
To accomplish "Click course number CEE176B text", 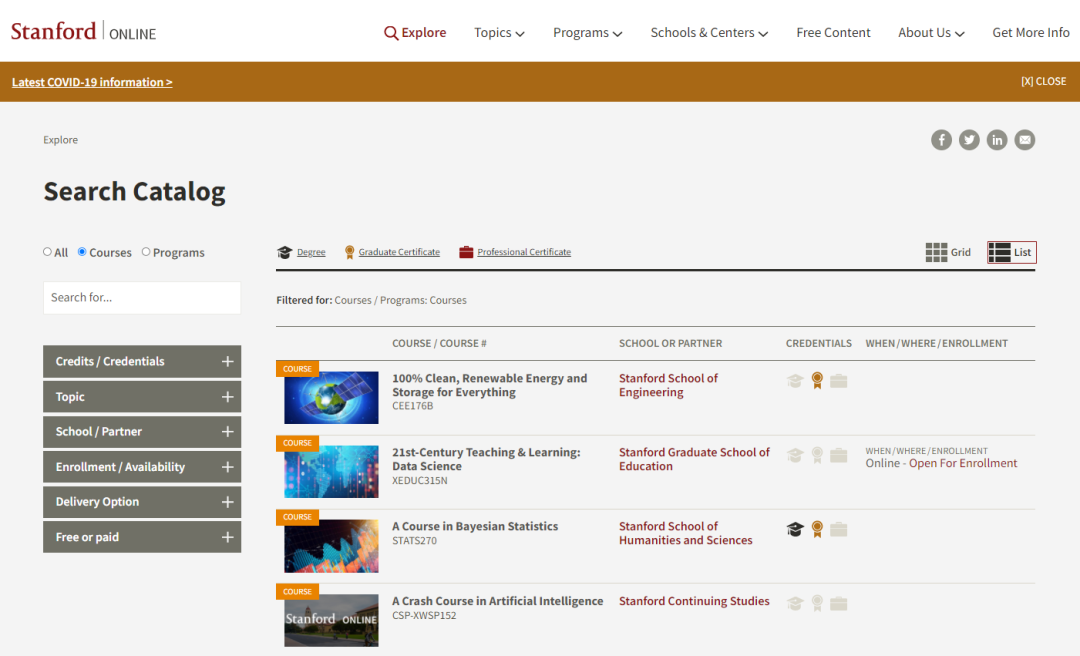I will click(413, 407).
